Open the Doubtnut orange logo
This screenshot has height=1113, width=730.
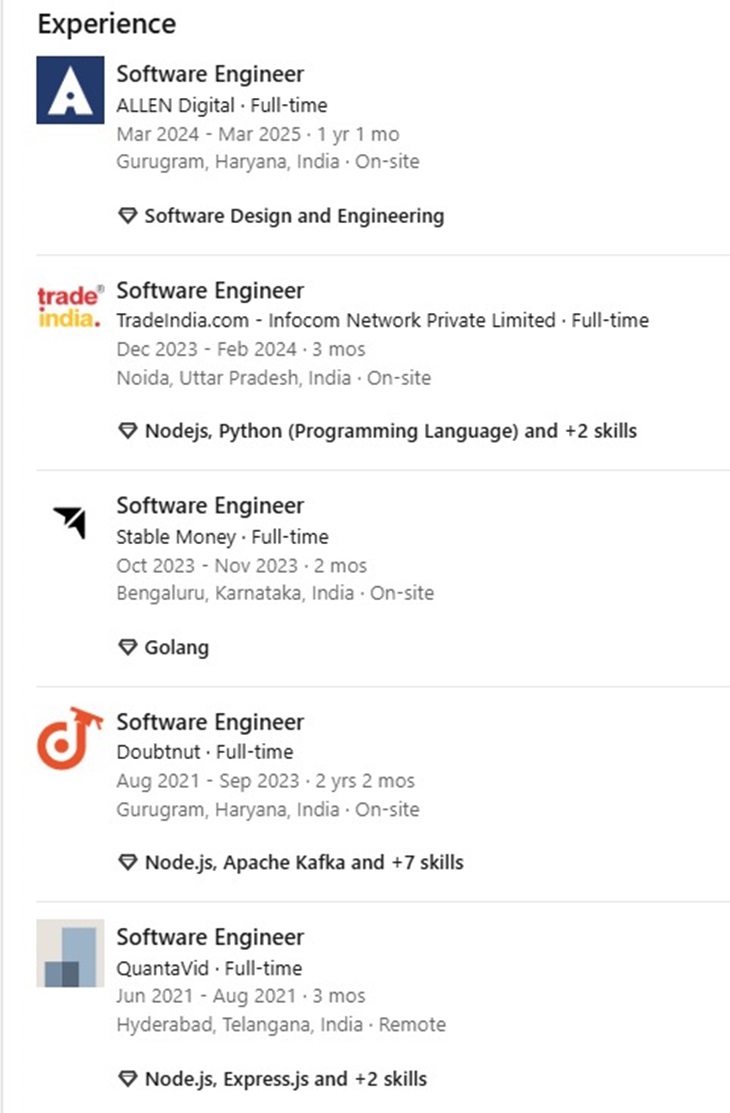[x=70, y=738]
